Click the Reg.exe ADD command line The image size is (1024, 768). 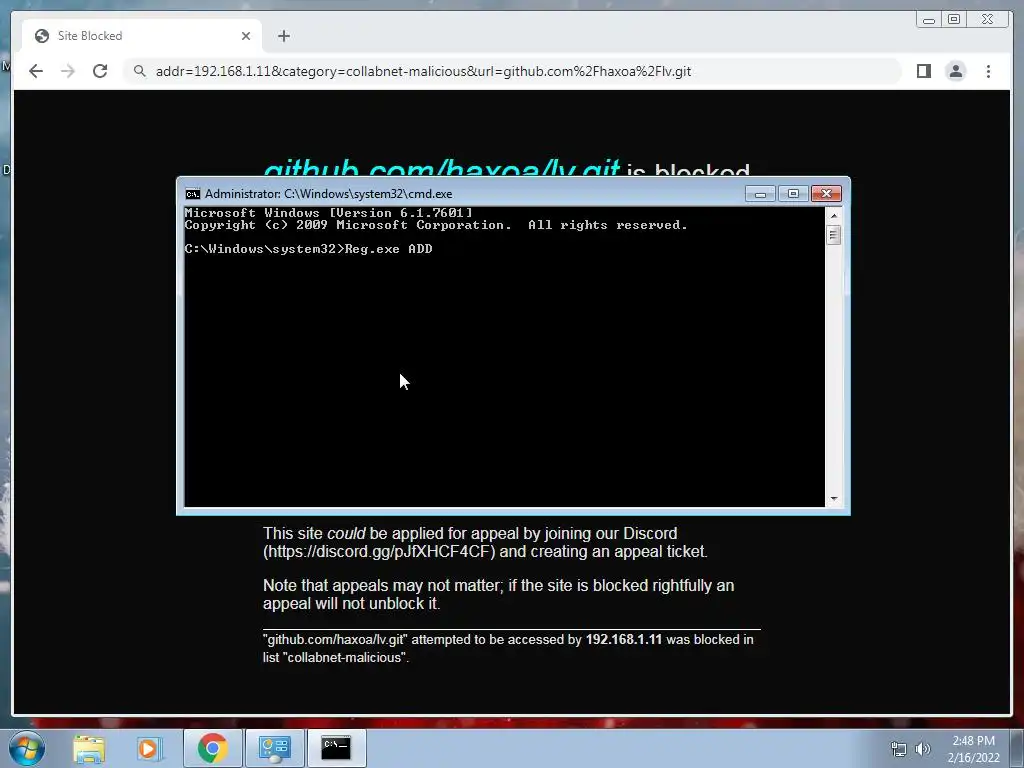[x=308, y=249]
